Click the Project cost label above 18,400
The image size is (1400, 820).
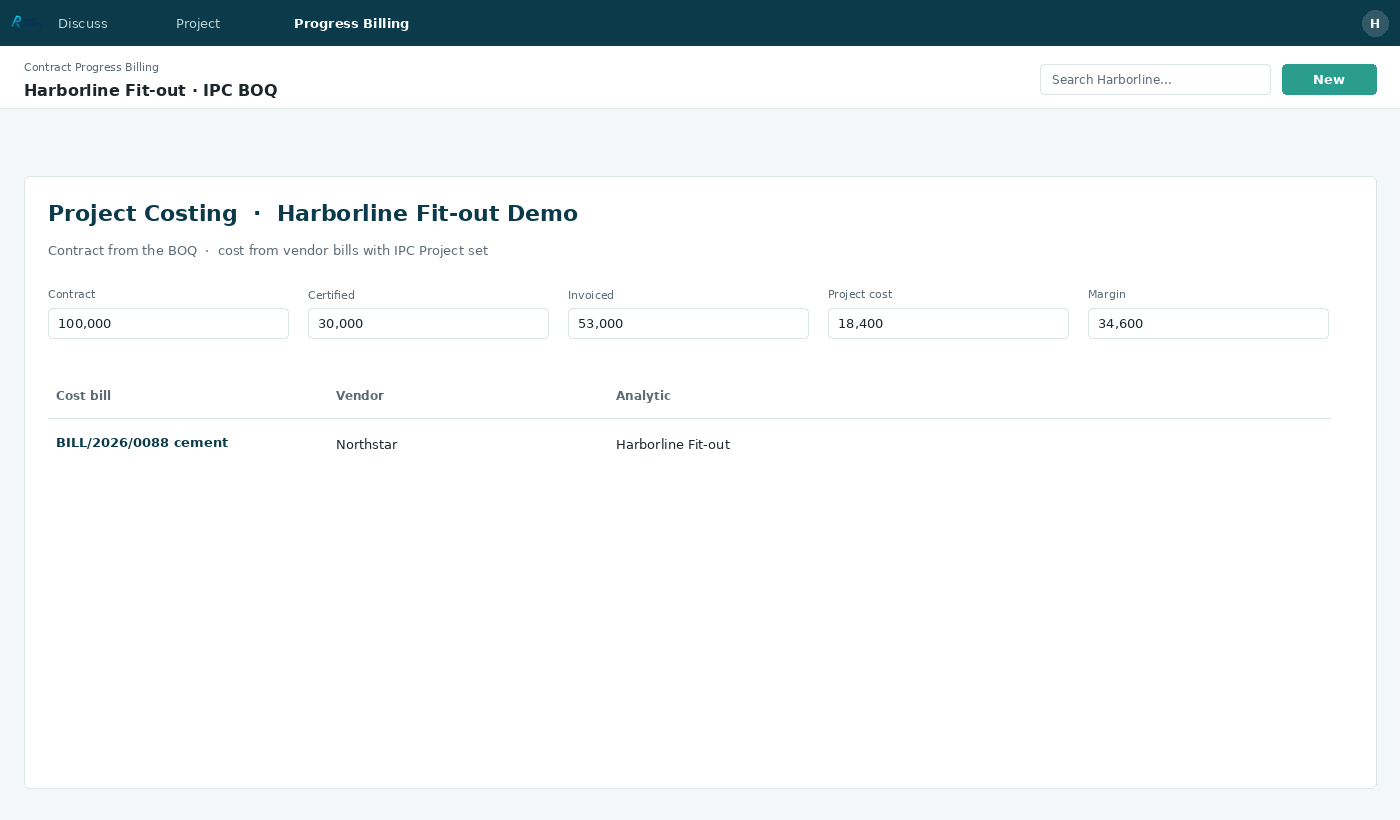(x=860, y=294)
